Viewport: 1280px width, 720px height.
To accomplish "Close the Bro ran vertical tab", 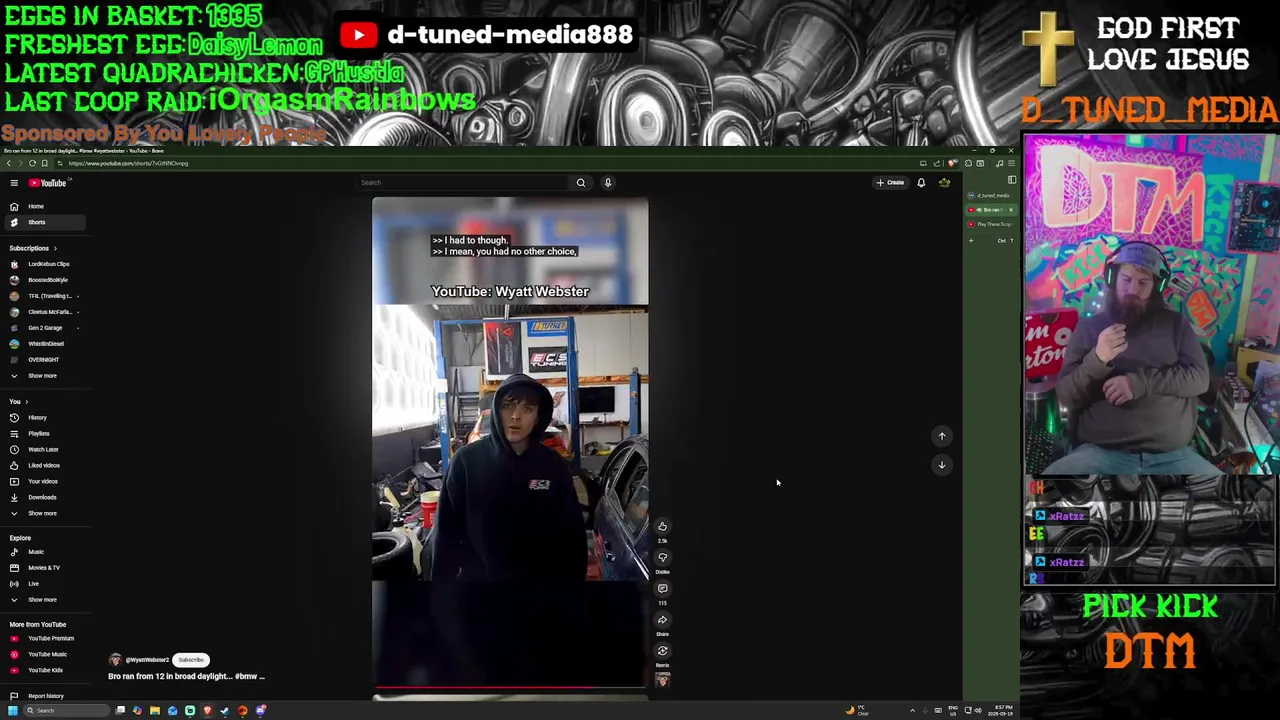I will (1010, 210).
